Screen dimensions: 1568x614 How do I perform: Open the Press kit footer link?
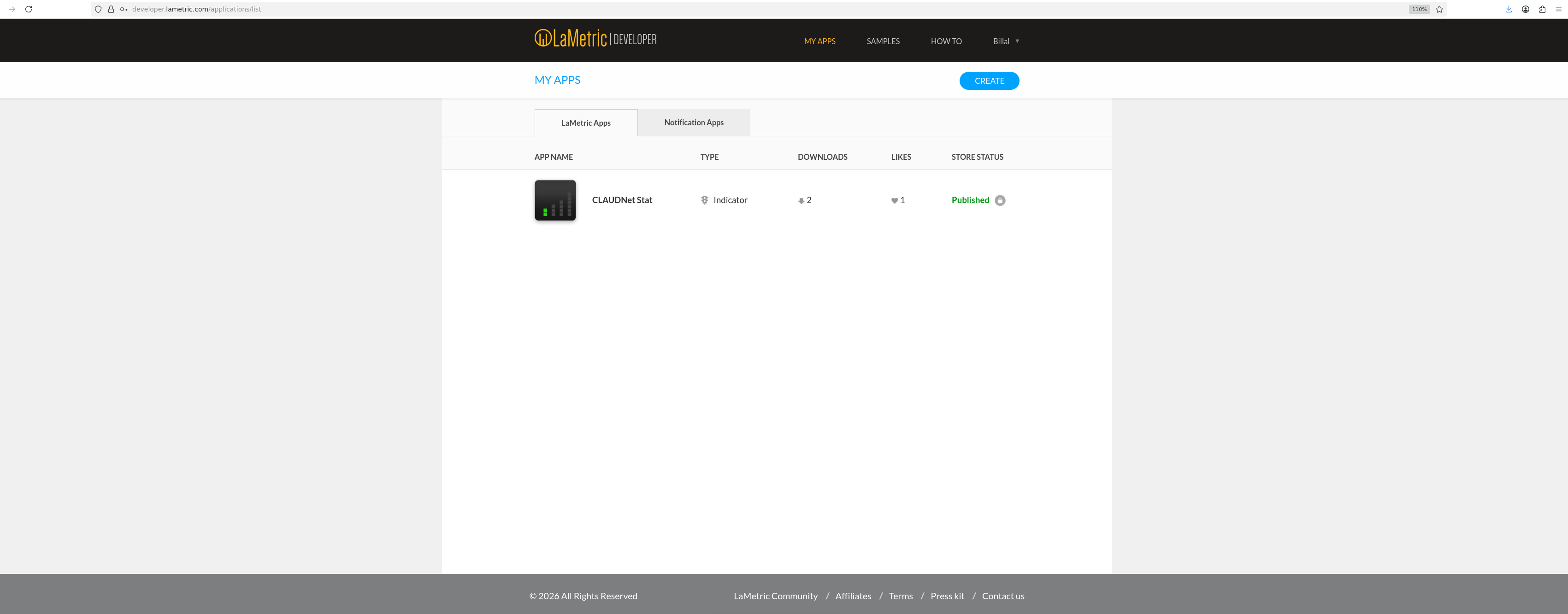(947, 596)
